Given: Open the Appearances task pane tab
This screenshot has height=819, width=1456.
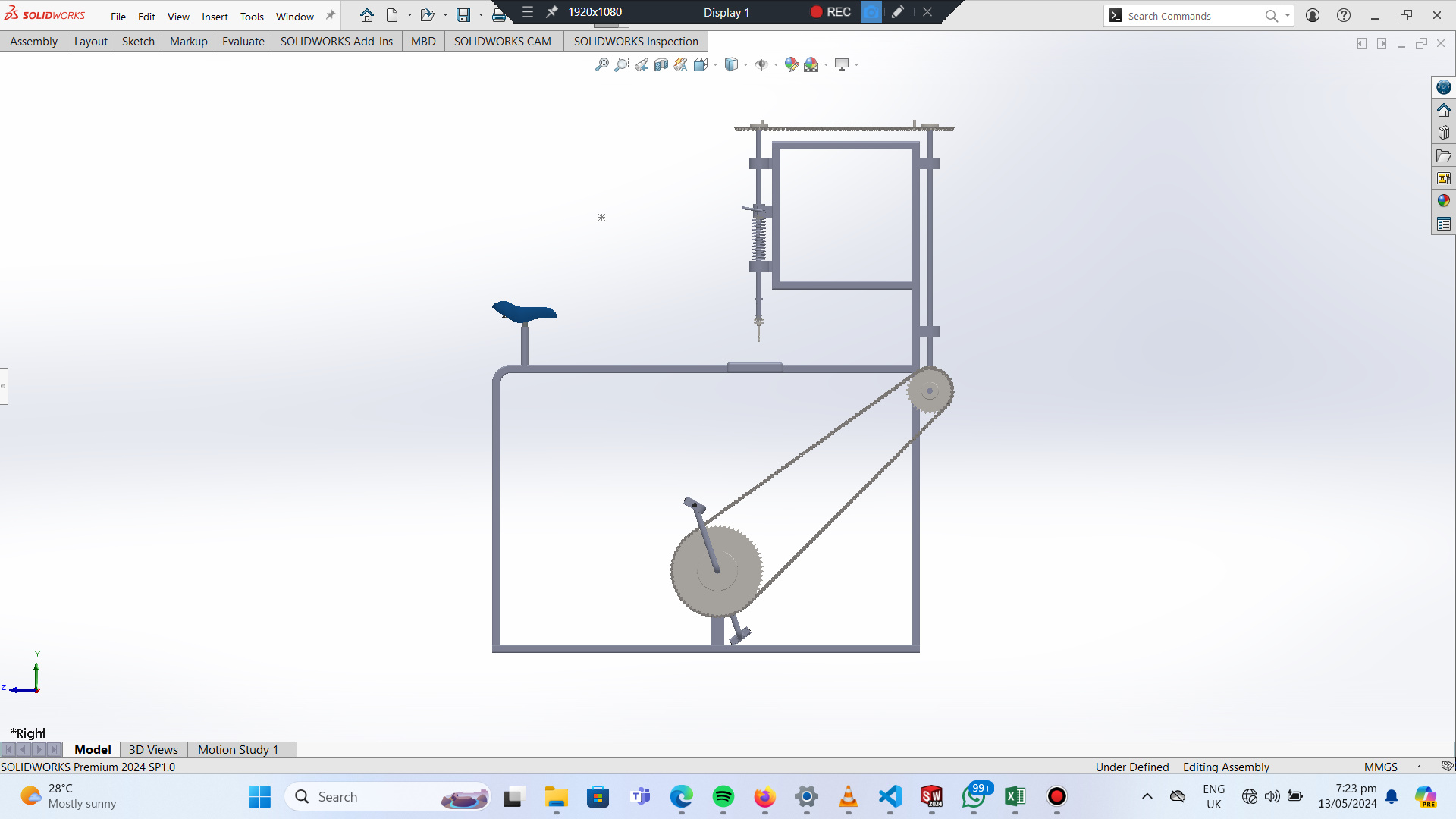Looking at the screenshot, I should (1443, 201).
